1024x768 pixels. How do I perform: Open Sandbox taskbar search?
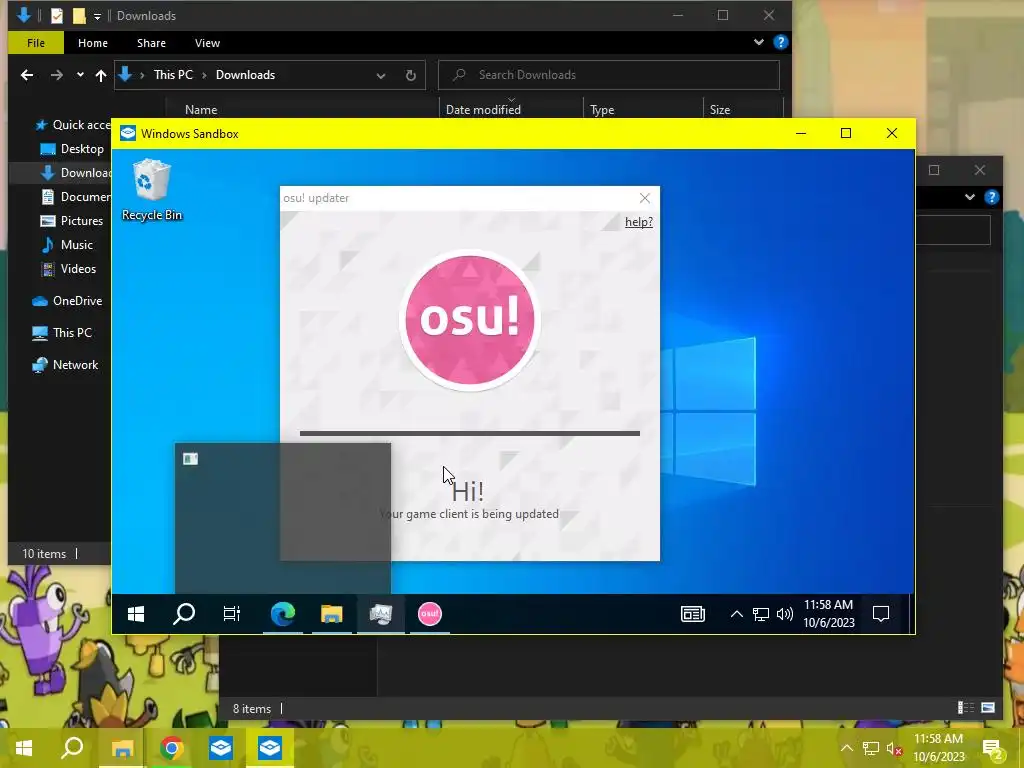184,614
